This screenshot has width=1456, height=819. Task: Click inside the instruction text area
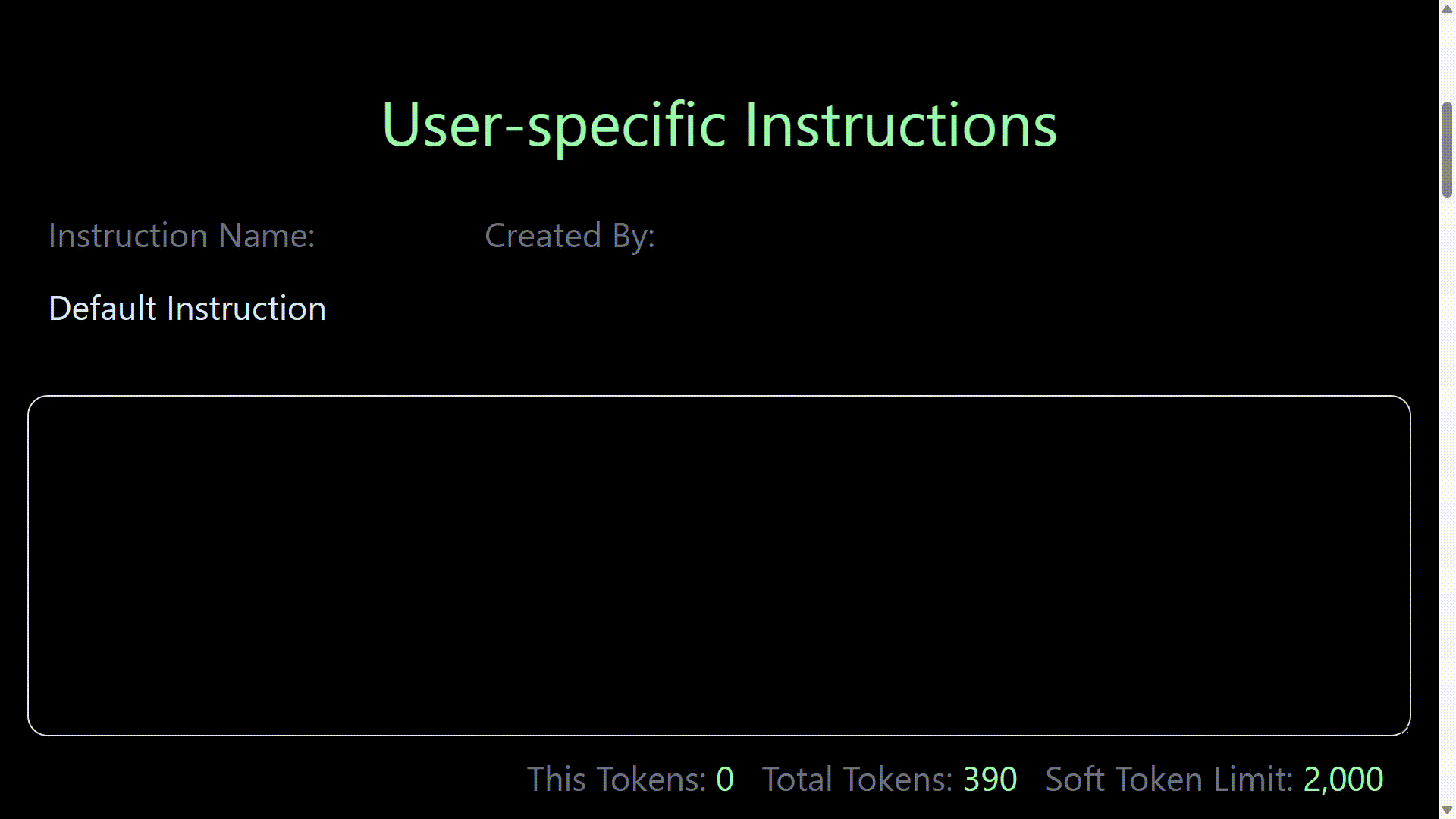point(720,565)
